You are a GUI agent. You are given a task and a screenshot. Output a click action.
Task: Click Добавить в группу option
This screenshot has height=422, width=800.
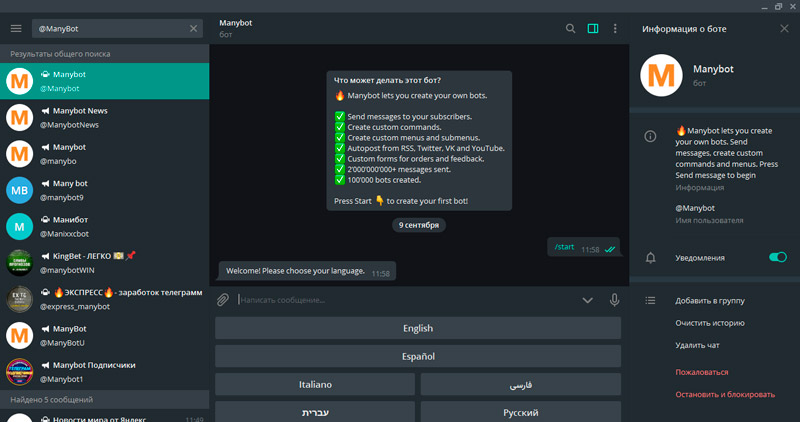709,300
